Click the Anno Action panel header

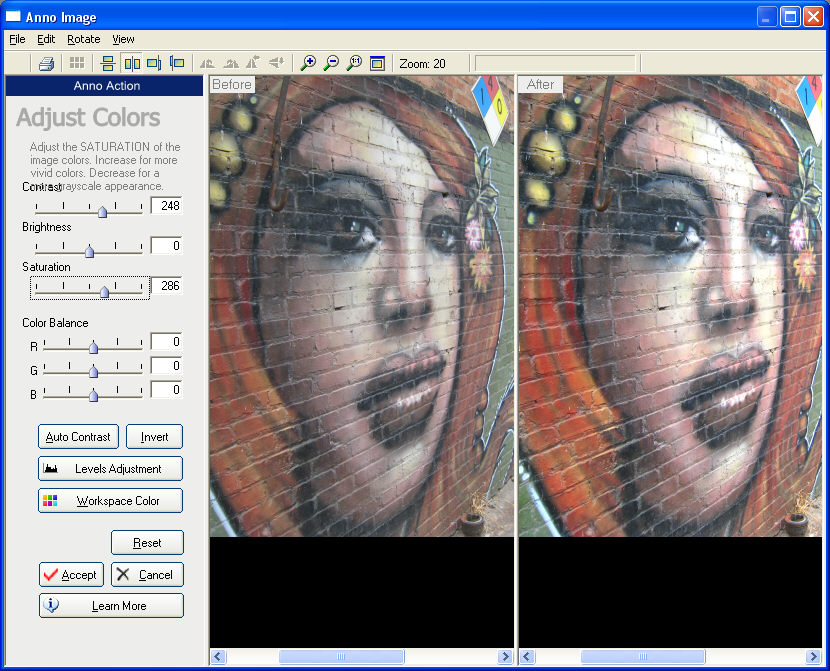point(104,86)
